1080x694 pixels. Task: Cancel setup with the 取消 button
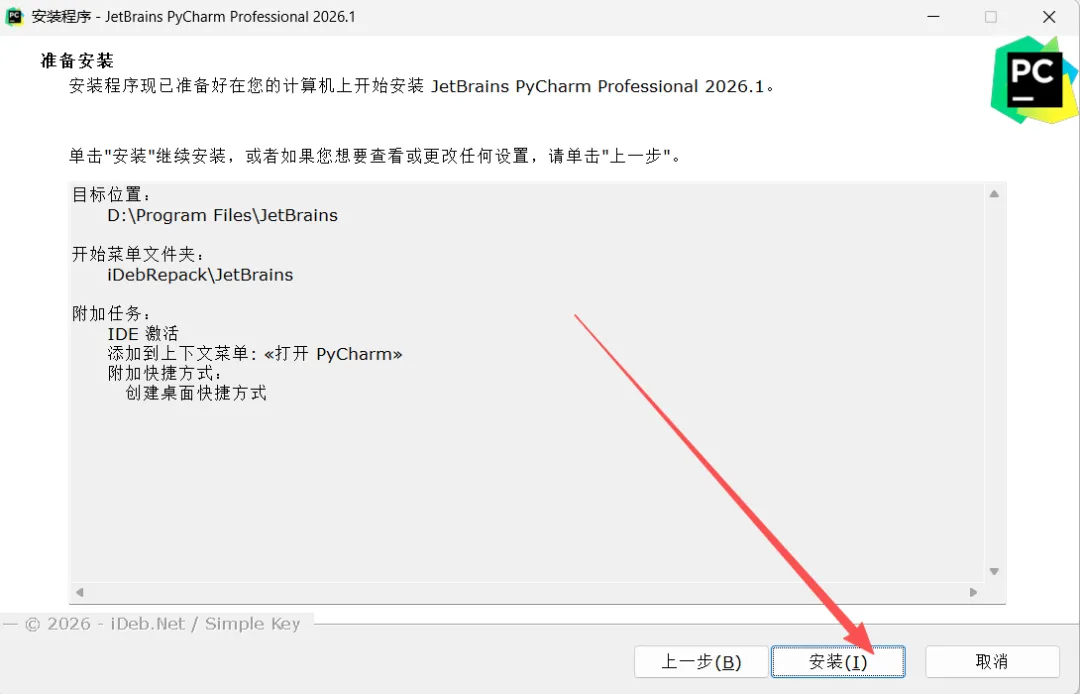992,662
